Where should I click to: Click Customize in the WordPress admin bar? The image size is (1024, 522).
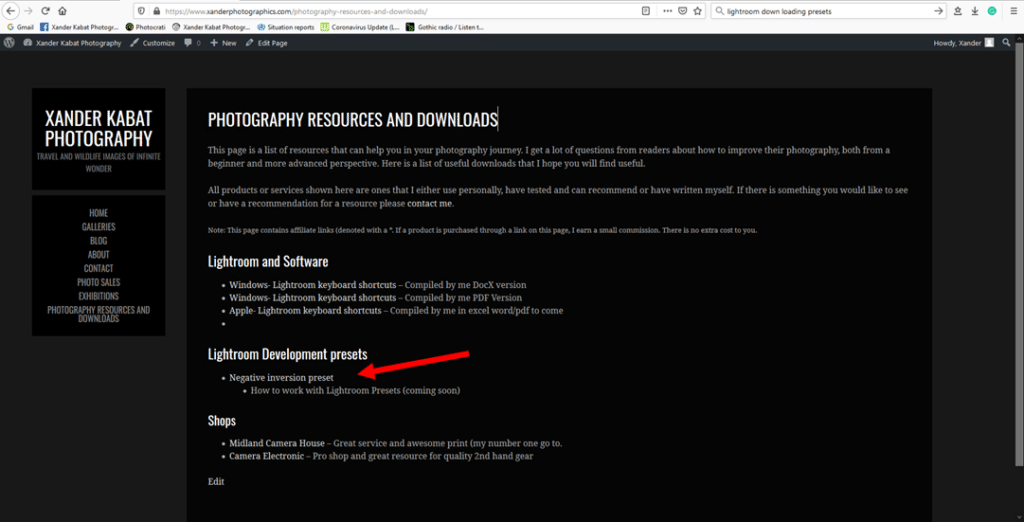[153, 42]
